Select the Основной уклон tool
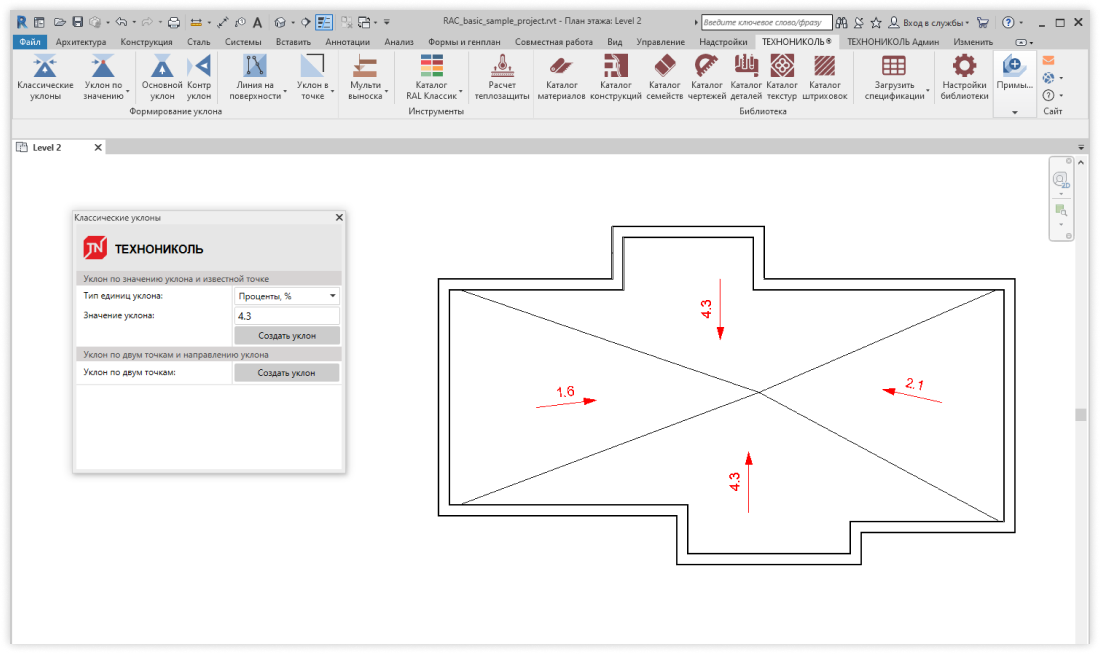The height and width of the screenshot is (654, 1100). coord(162,77)
